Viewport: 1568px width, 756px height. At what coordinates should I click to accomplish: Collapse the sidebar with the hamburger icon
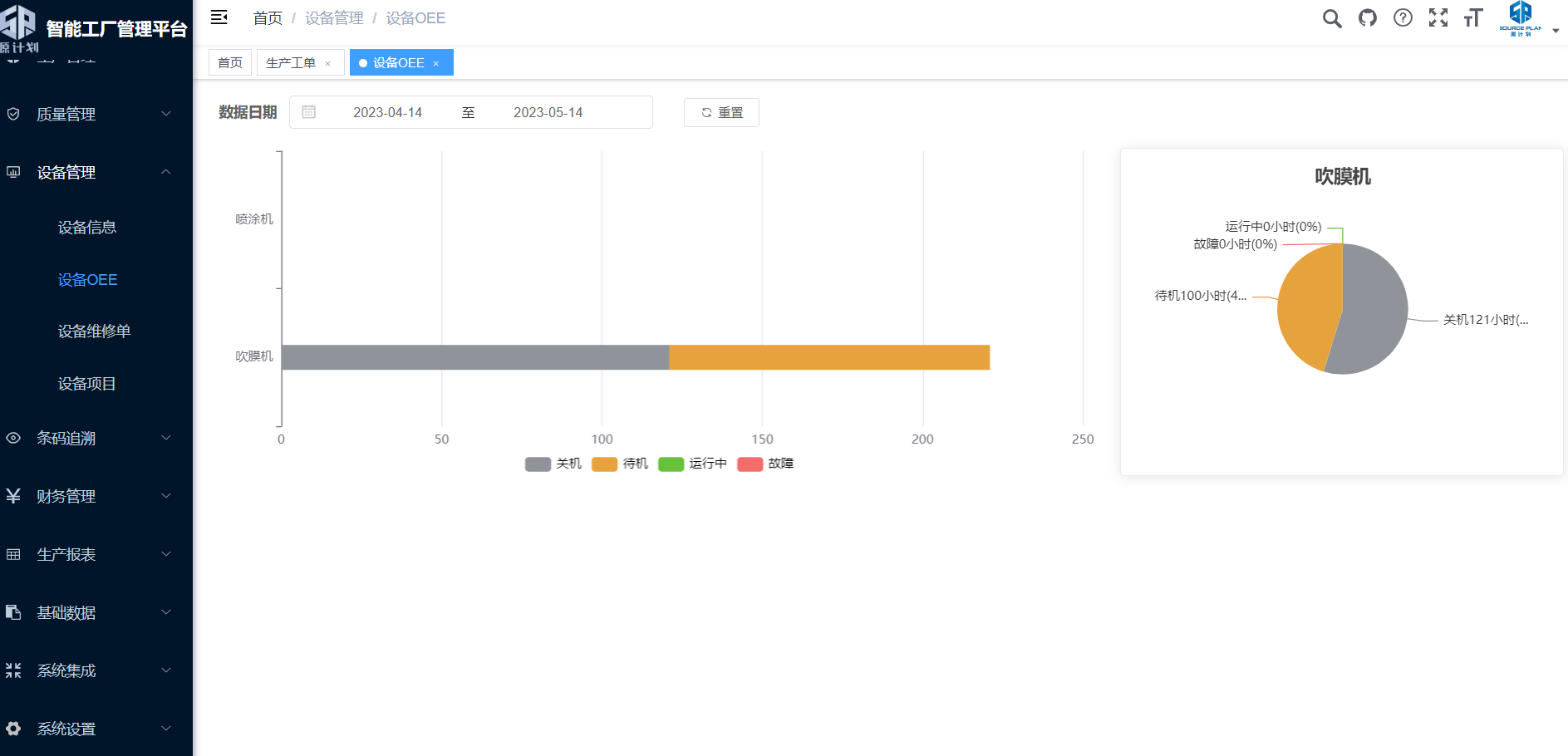(x=219, y=17)
